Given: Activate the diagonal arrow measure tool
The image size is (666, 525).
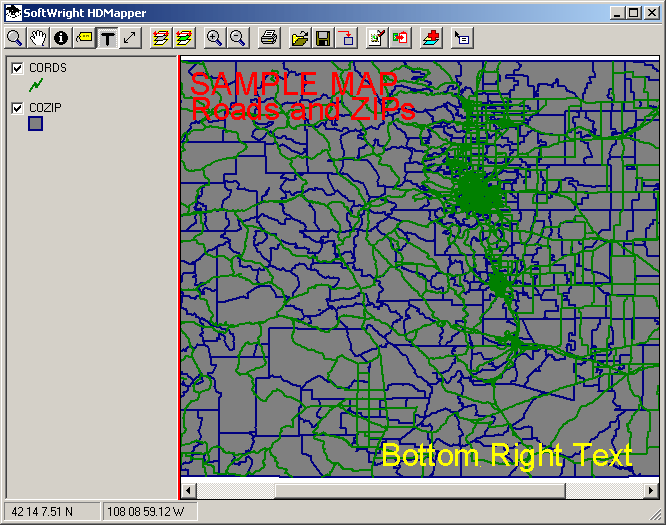Looking at the screenshot, I should (x=130, y=38).
